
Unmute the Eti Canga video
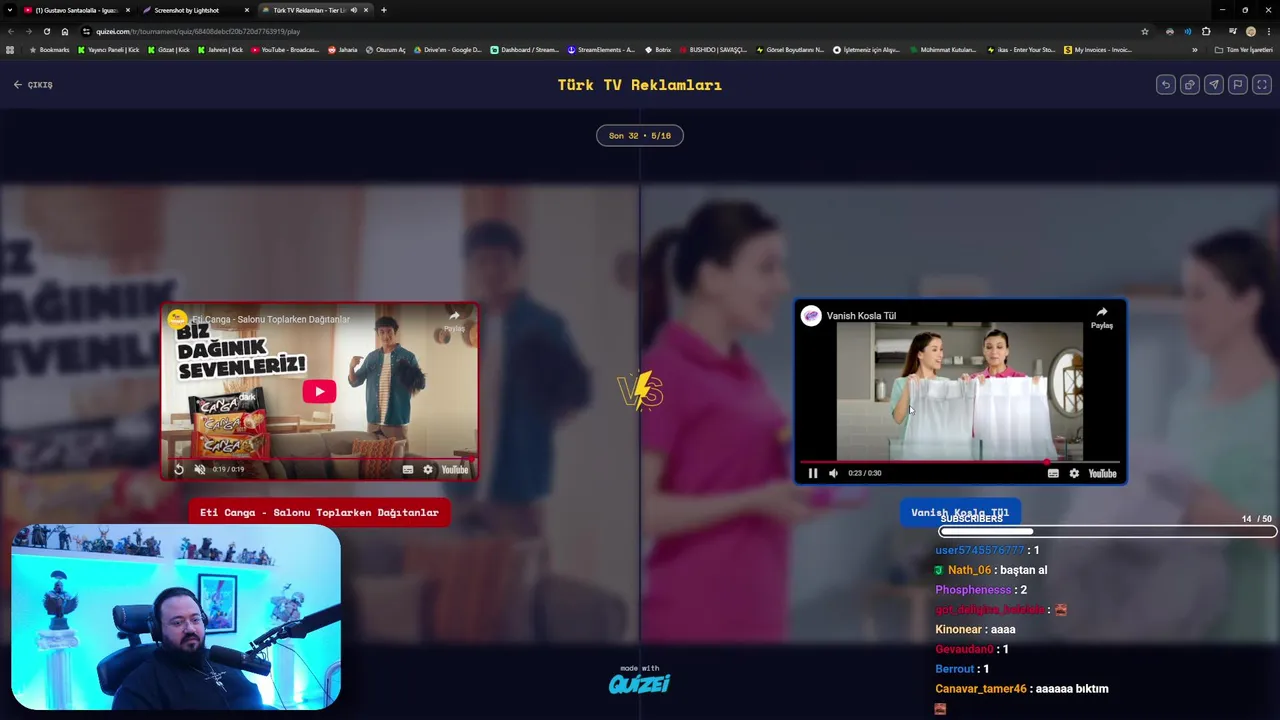point(199,469)
